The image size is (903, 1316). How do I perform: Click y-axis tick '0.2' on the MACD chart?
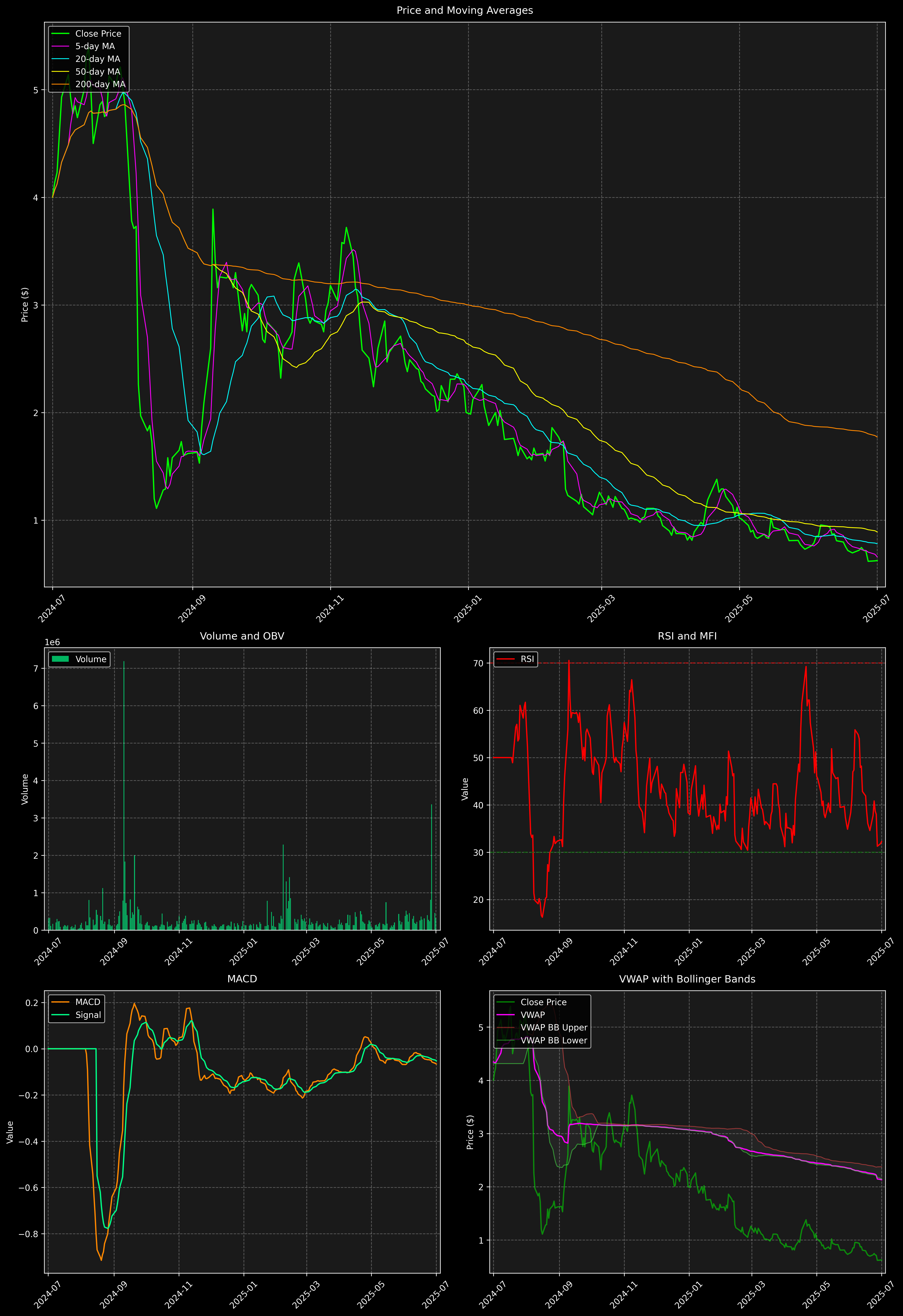tap(32, 1003)
